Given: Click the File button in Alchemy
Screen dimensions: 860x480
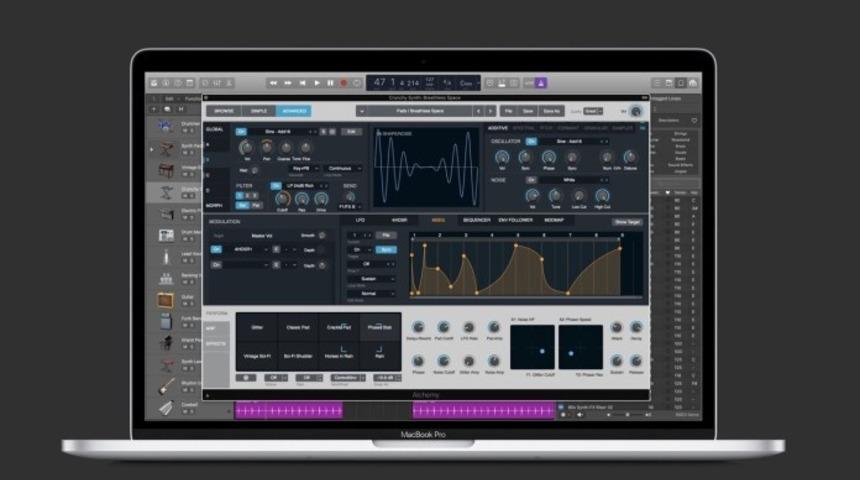Looking at the screenshot, I should 508,111.
